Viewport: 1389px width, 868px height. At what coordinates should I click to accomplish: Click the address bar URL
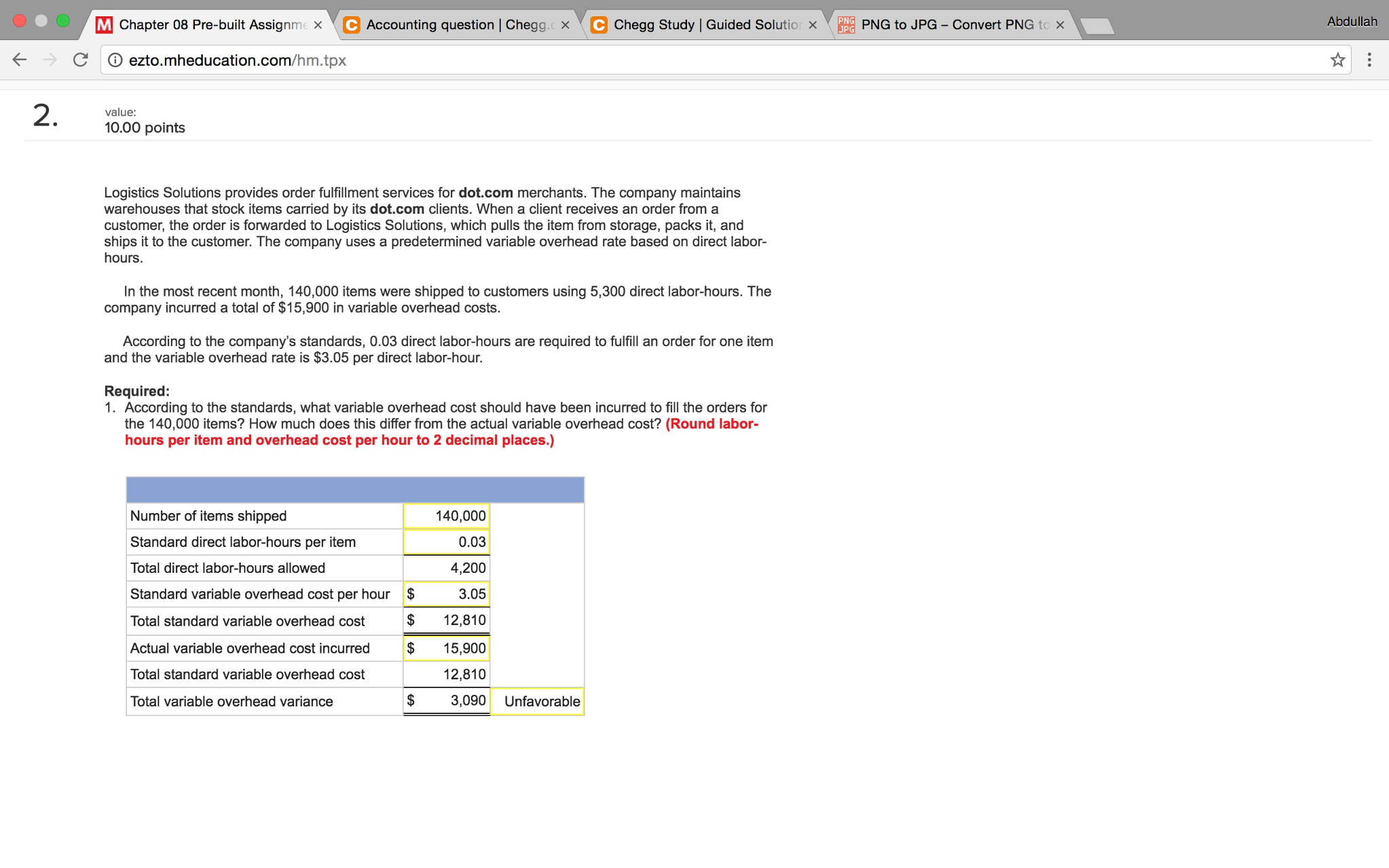point(238,60)
